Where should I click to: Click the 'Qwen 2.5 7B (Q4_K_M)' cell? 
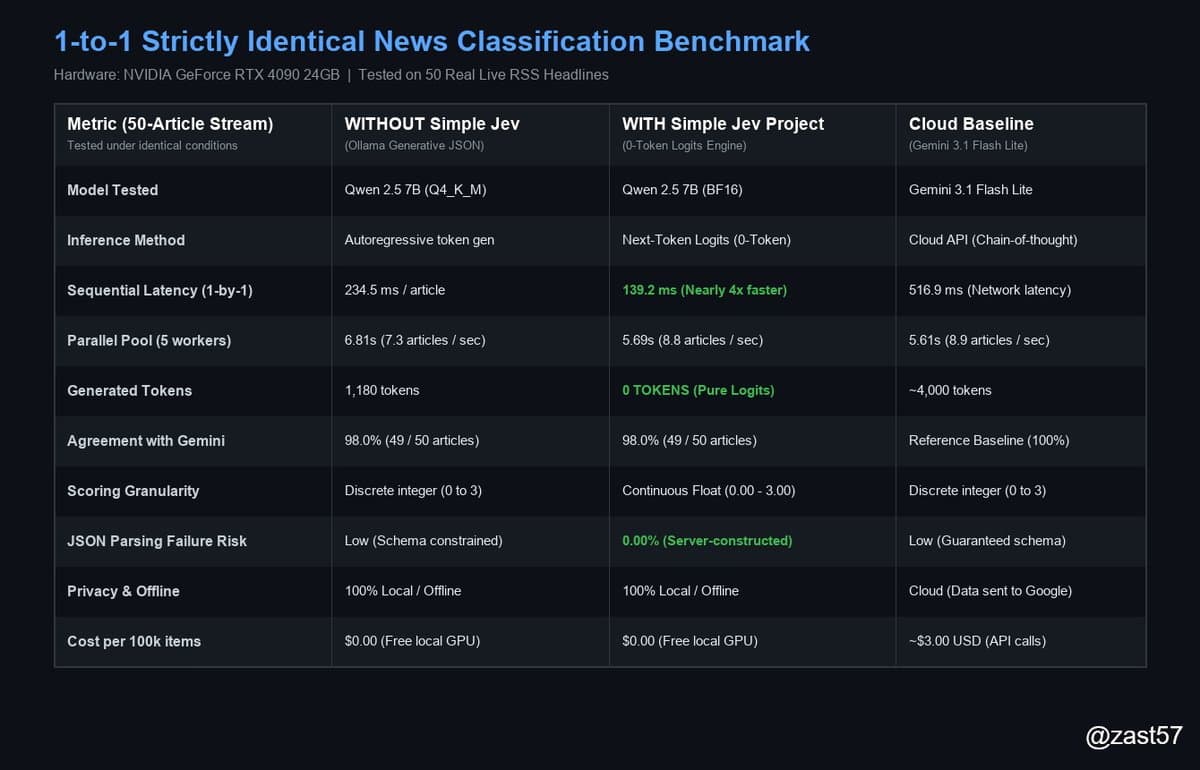(416, 190)
